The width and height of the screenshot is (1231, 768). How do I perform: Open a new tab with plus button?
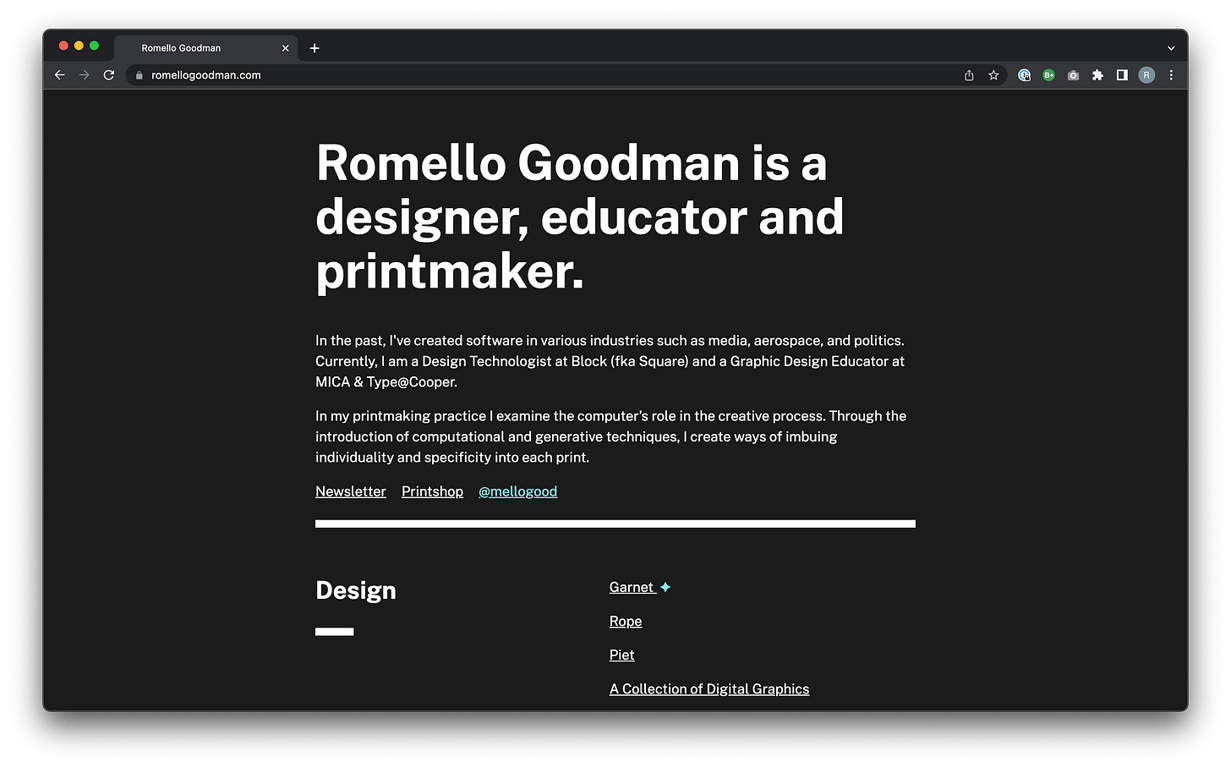click(x=314, y=48)
